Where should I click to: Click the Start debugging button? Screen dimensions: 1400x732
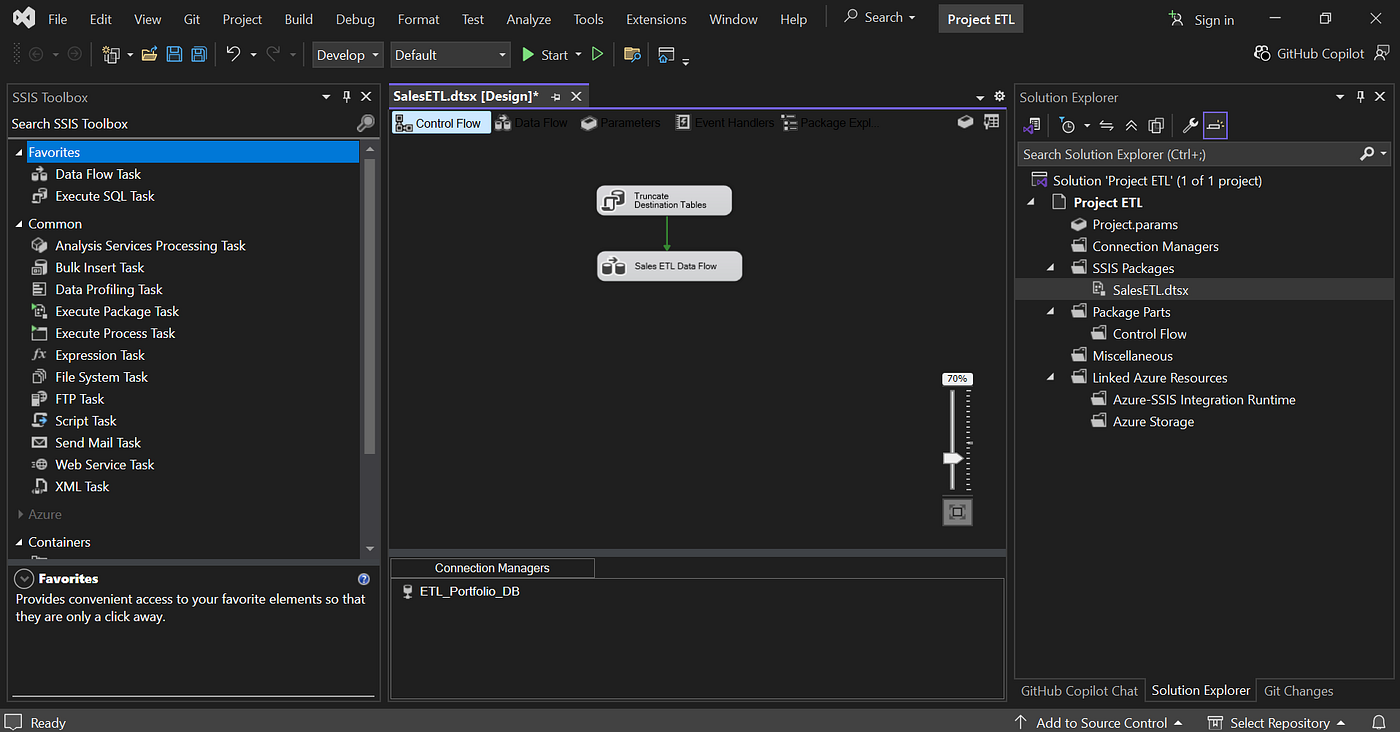545,55
